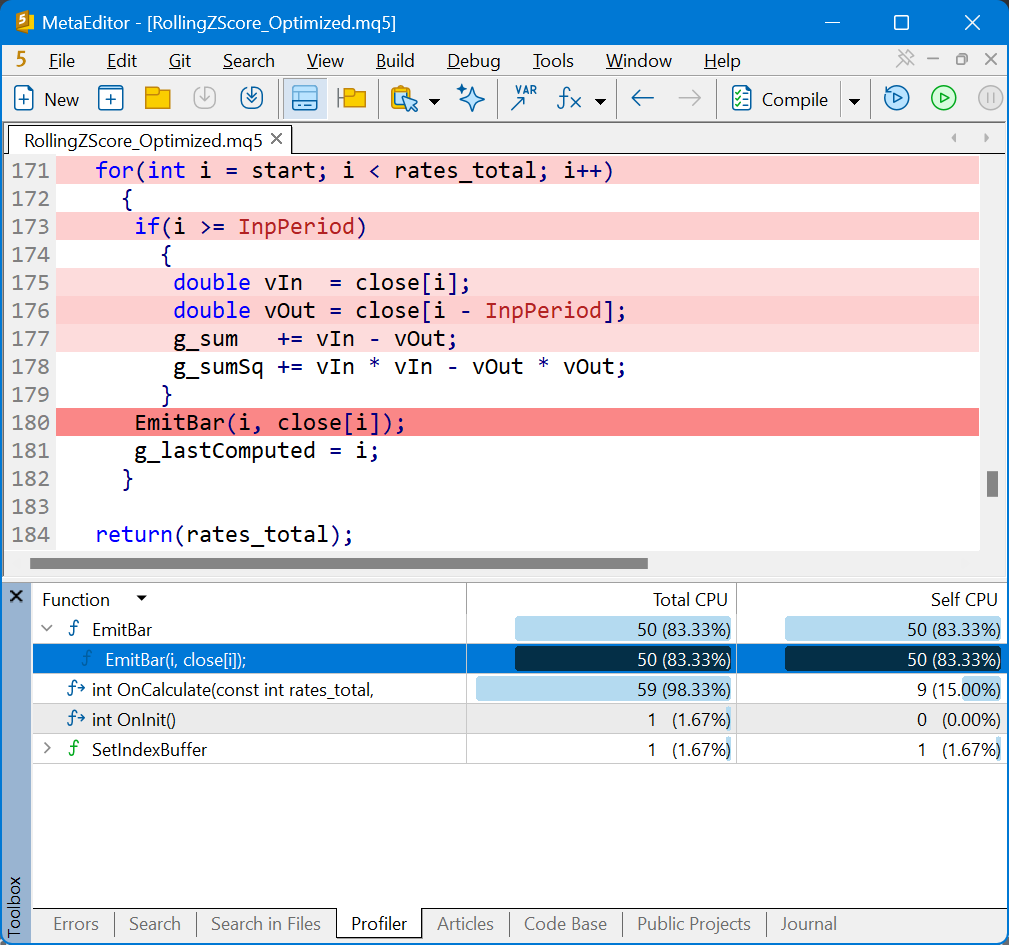1009x945 pixels.
Task: Open the yellow folder Open icon
Action: [157, 98]
